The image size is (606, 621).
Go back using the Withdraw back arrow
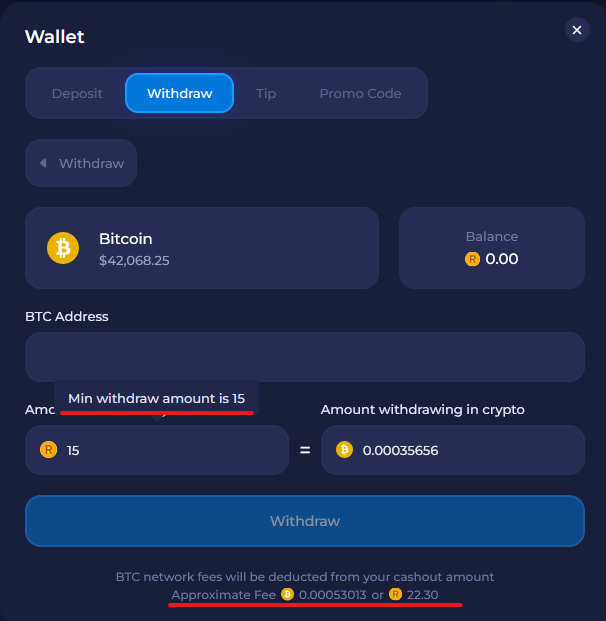tap(43, 163)
